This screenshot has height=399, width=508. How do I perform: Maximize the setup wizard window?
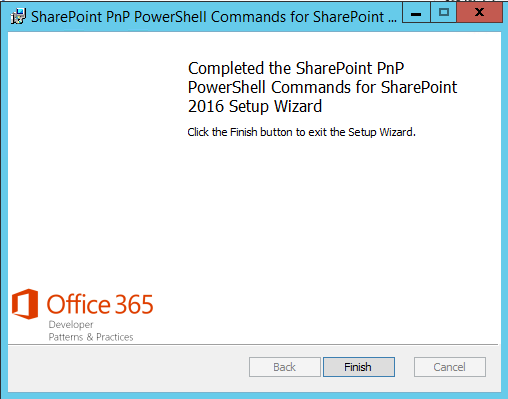444,13
